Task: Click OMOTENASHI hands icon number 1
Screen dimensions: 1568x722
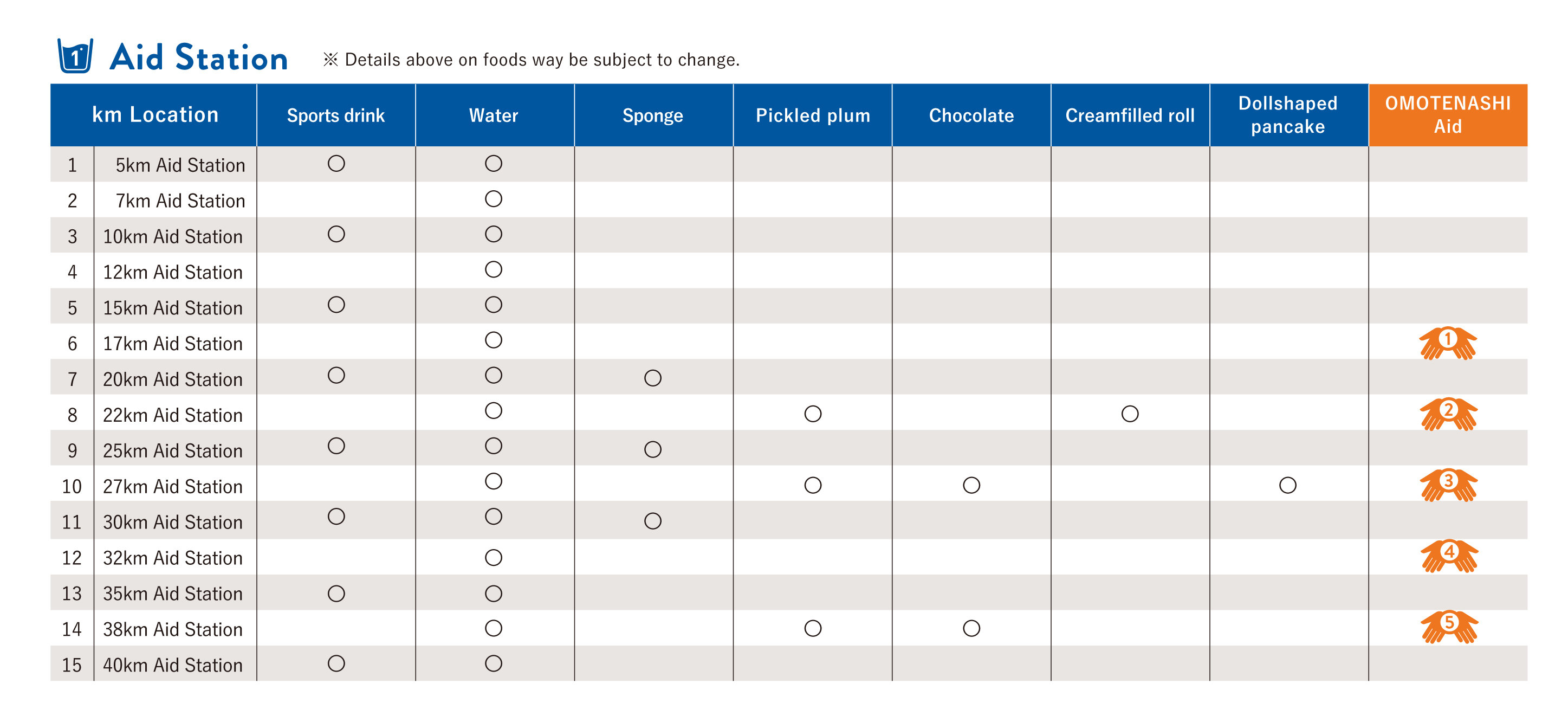Action: [x=1448, y=343]
